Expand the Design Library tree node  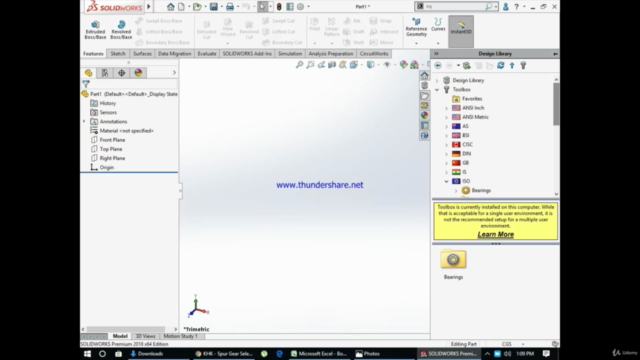pos(437,80)
